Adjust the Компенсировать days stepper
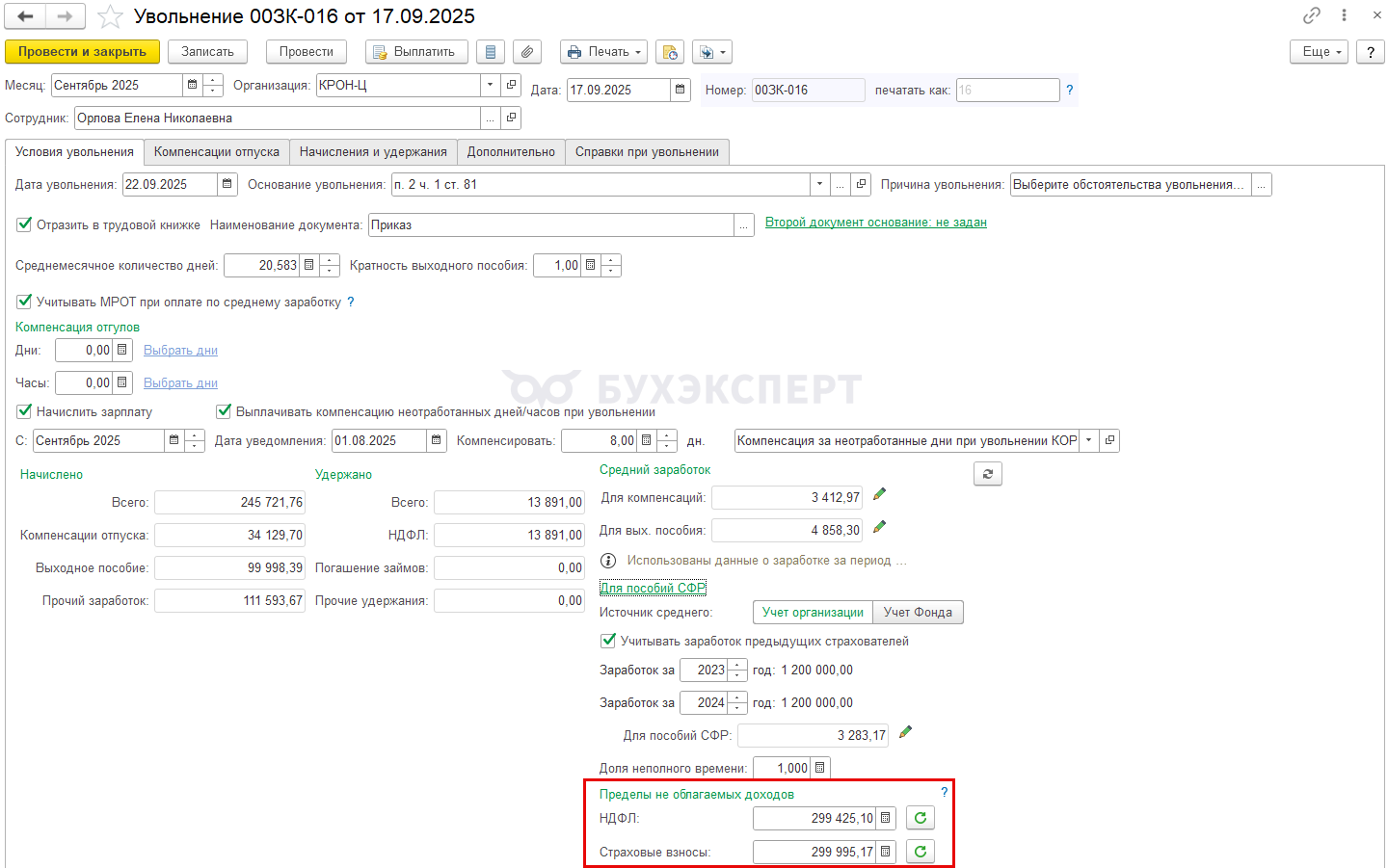Screen dimensions: 1388x868 [x=667, y=440]
